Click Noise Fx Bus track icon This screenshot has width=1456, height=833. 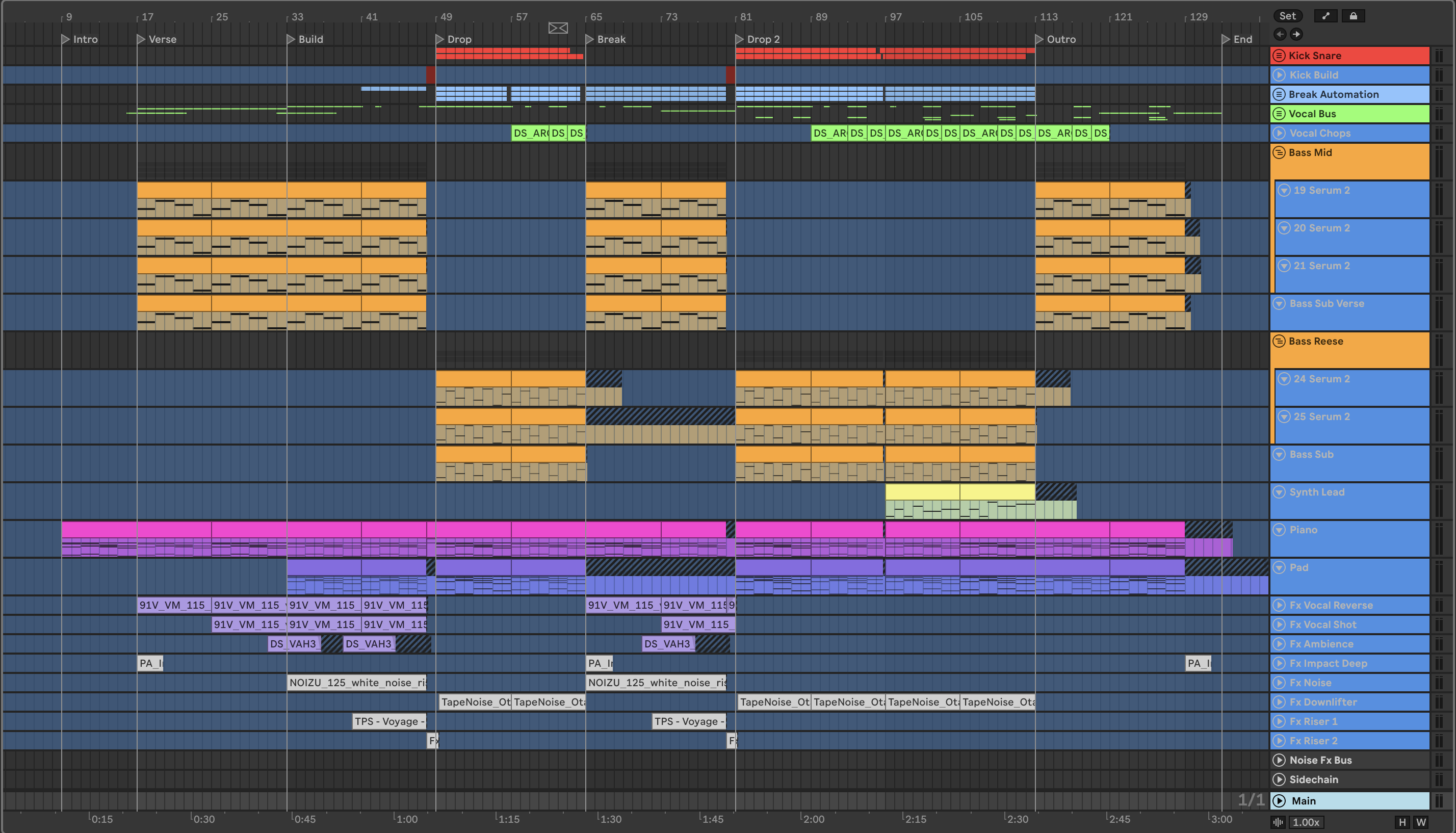click(x=1279, y=760)
